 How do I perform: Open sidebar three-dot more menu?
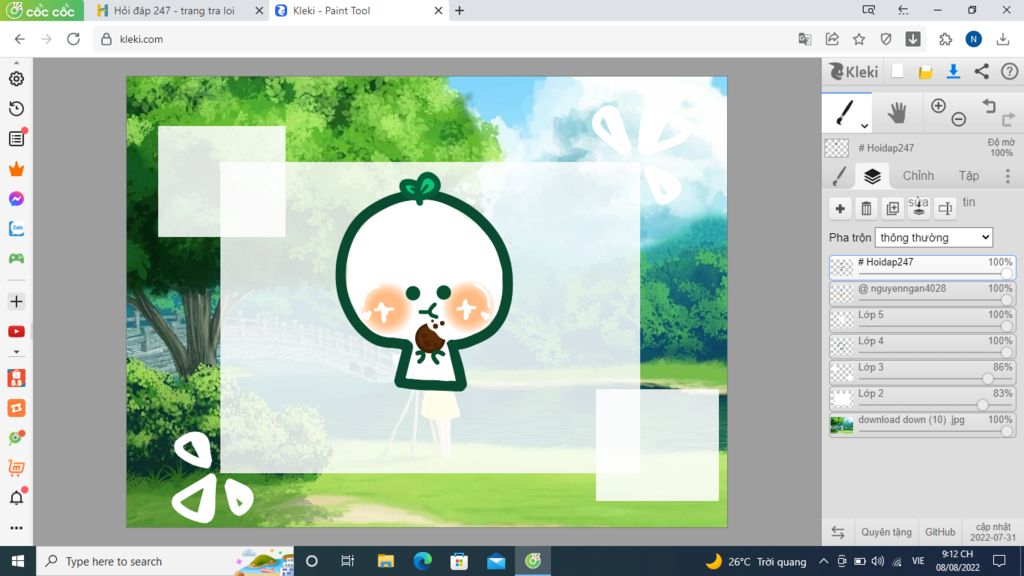16,528
